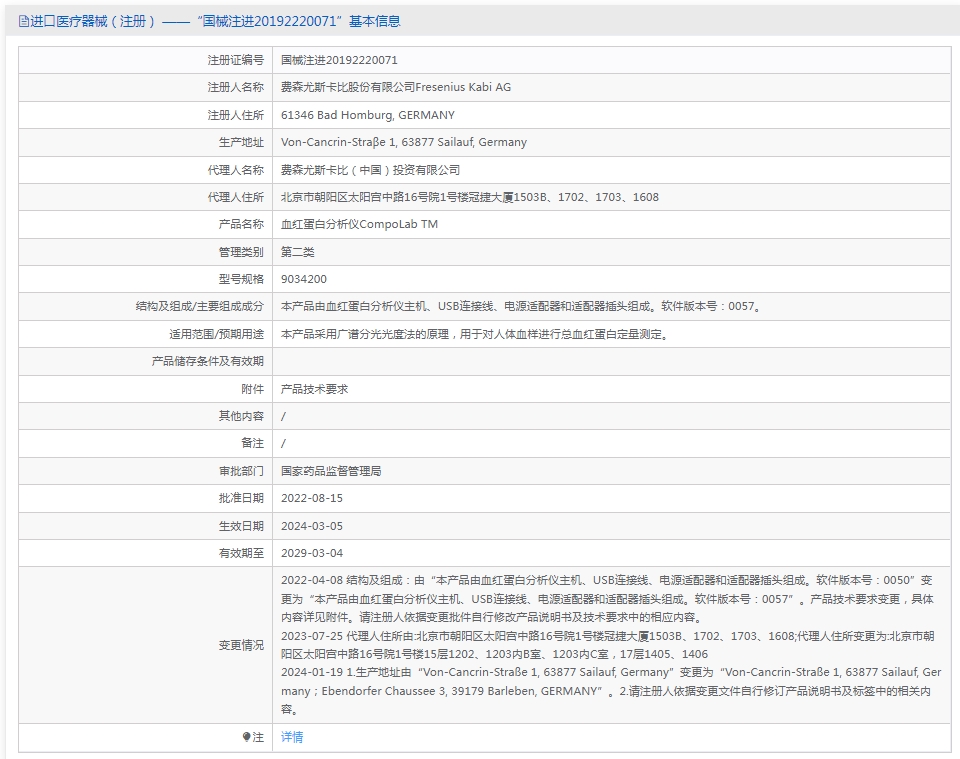Select effective date 2024-03-05
The width and height of the screenshot is (960, 759).
click(312, 526)
